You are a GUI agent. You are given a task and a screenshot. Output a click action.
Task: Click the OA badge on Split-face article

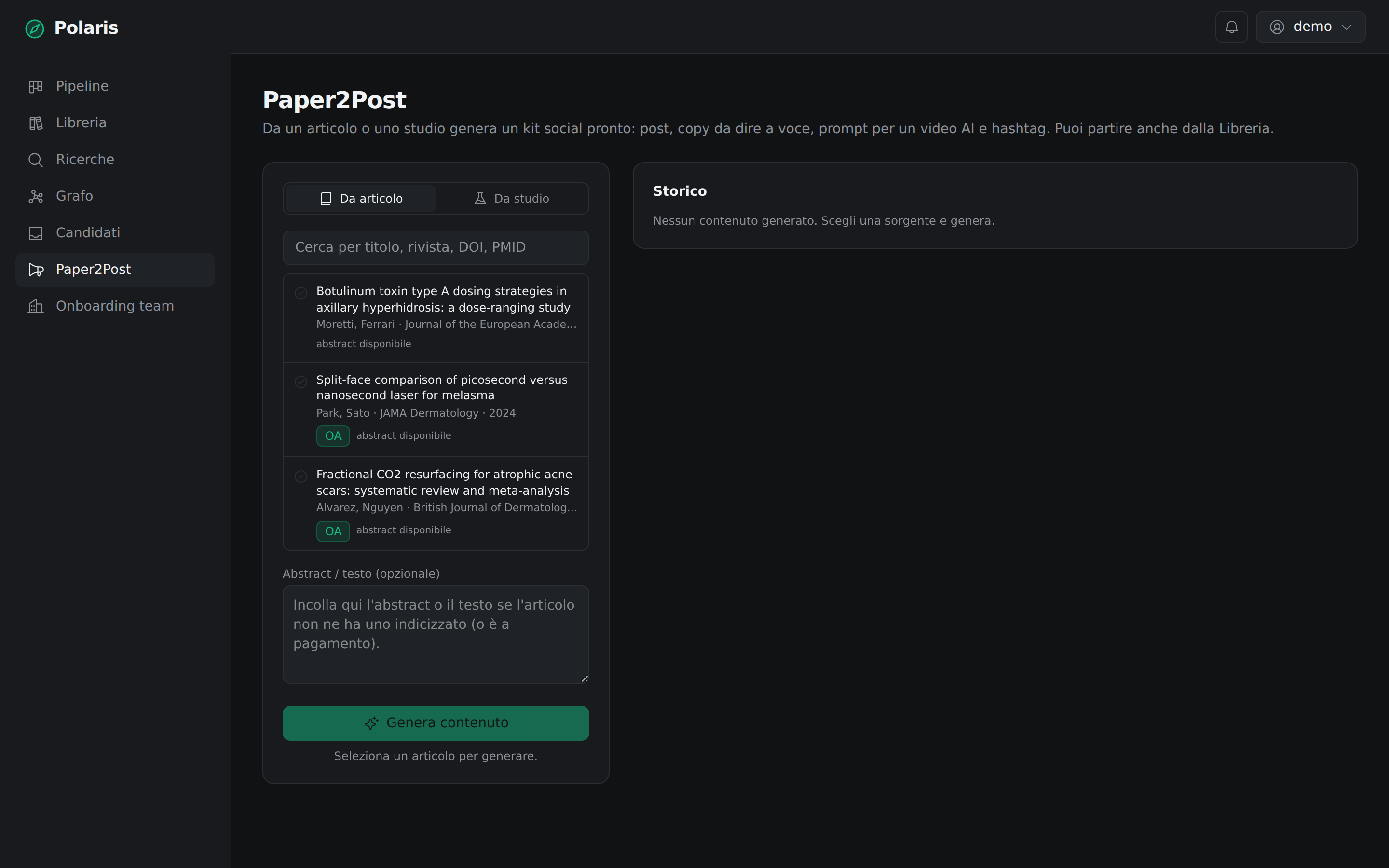point(333,436)
